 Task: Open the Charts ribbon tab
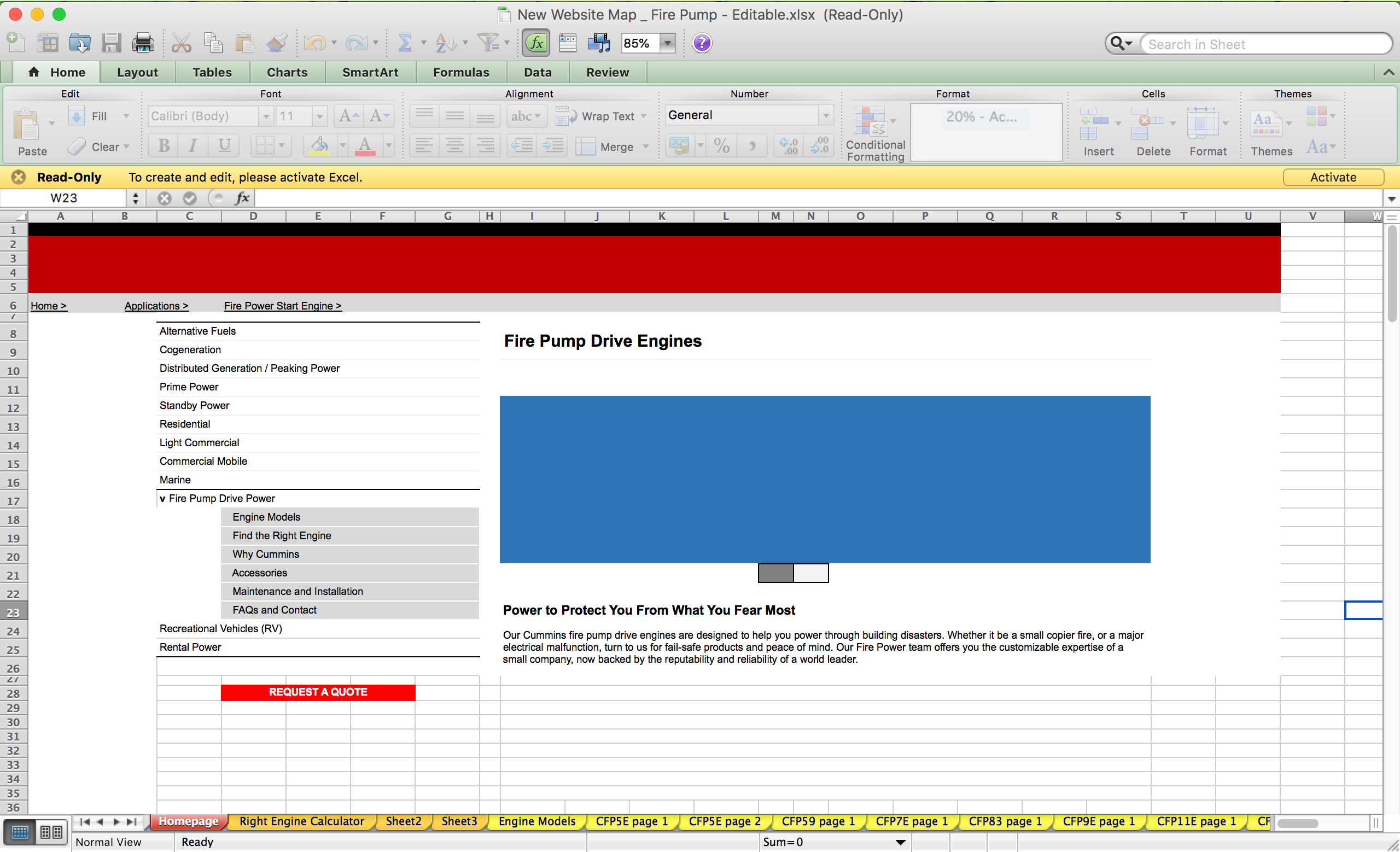tap(287, 72)
